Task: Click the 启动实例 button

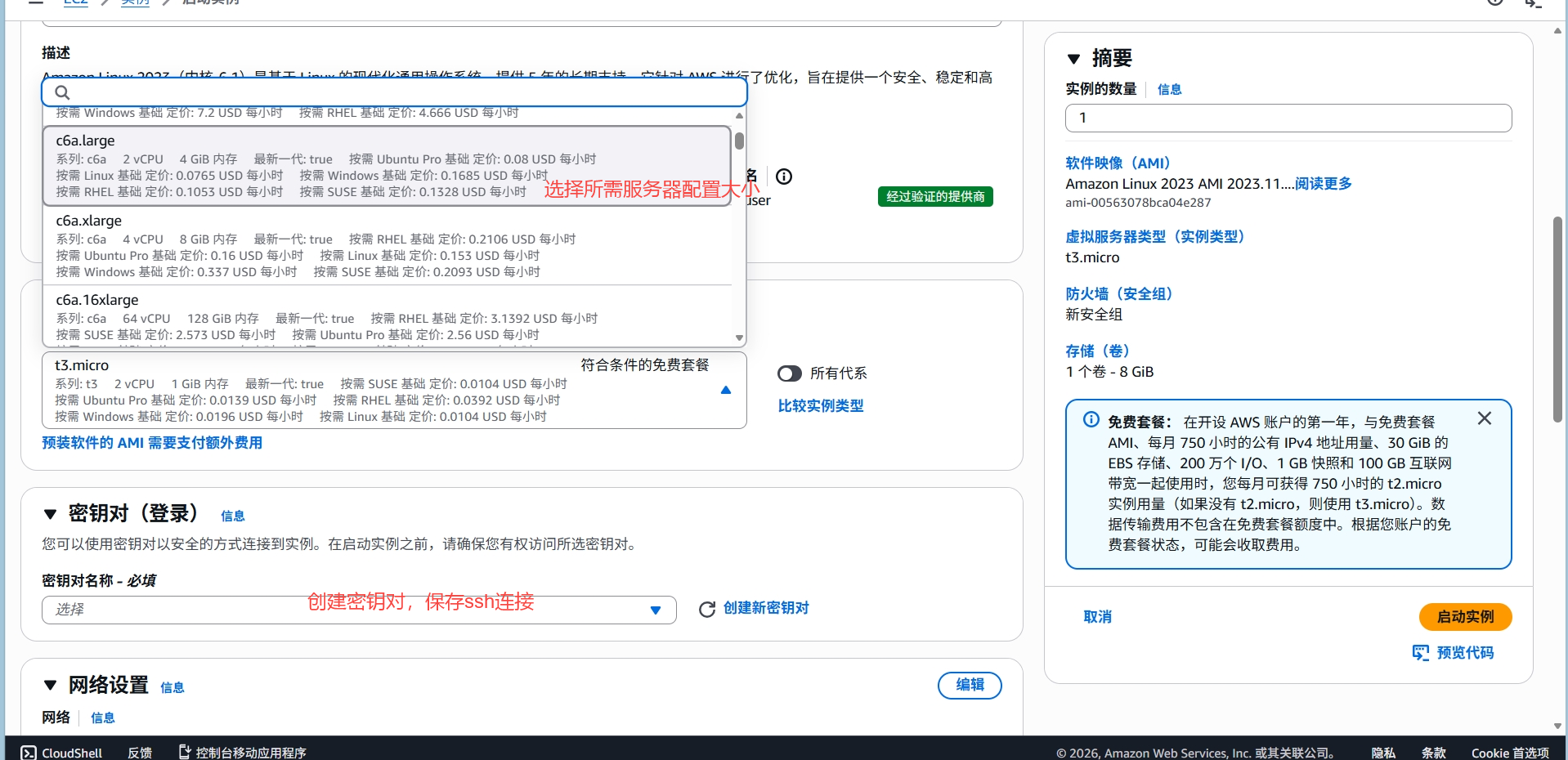Action: tap(1465, 617)
